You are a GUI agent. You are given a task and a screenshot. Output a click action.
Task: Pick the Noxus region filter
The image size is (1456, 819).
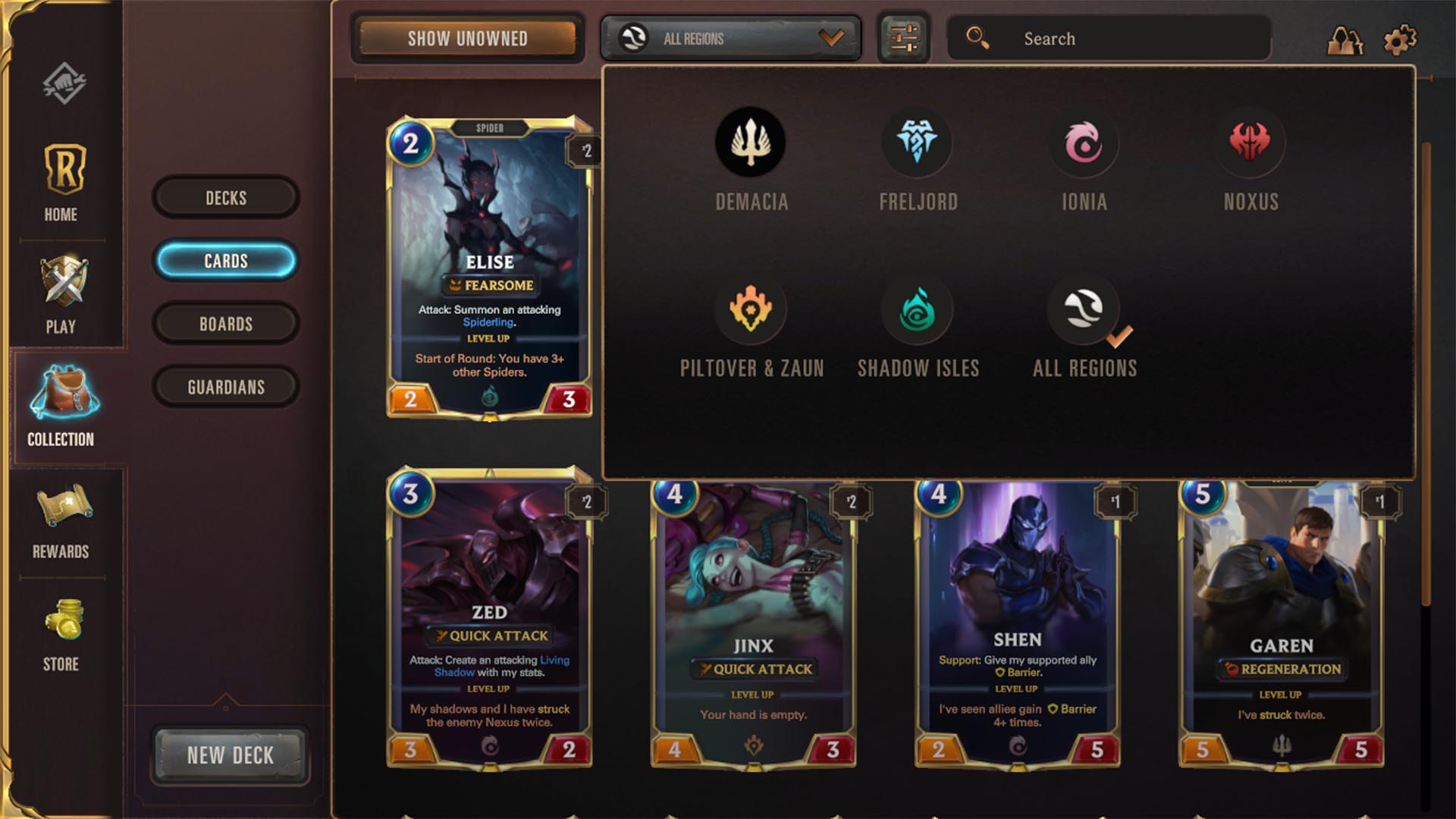click(x=1250, y=143)
